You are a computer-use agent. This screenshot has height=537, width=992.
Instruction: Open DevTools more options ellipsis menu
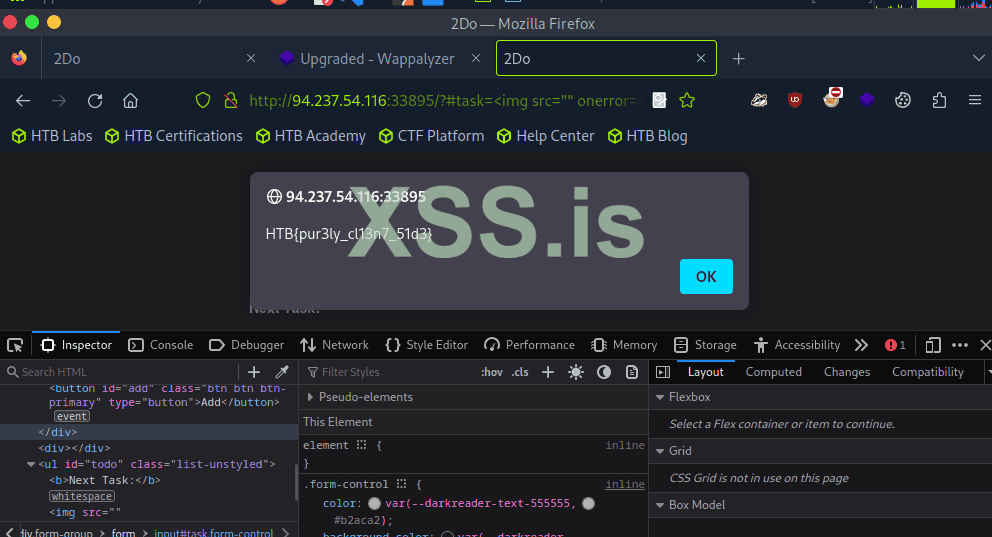click(960, 345)
